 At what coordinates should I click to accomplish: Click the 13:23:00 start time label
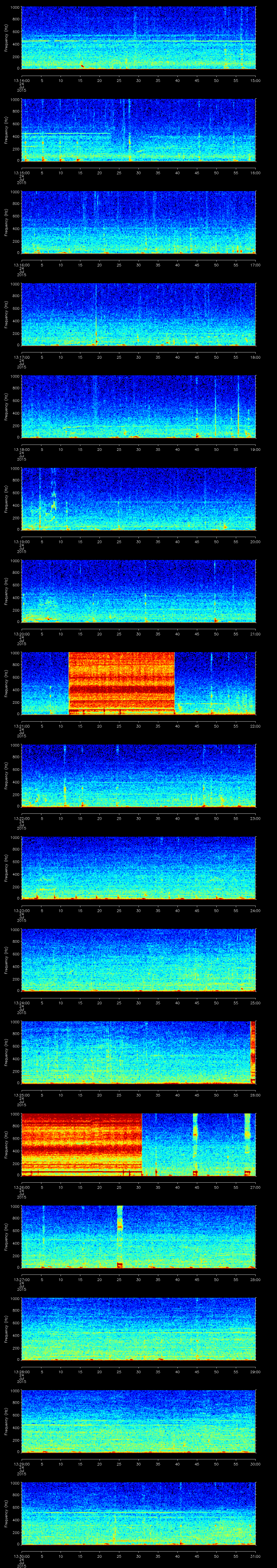point(21,910)
